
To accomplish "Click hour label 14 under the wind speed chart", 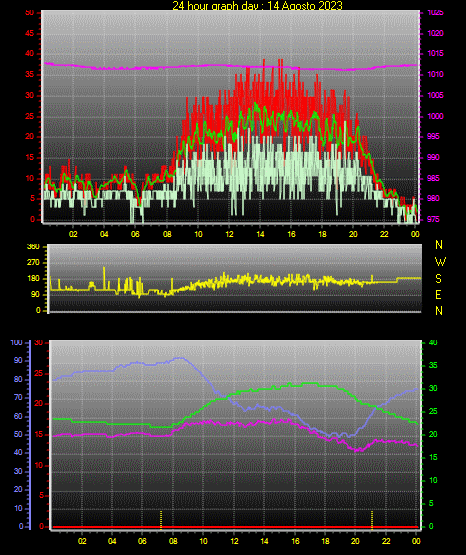I will (x=260, y=234).
